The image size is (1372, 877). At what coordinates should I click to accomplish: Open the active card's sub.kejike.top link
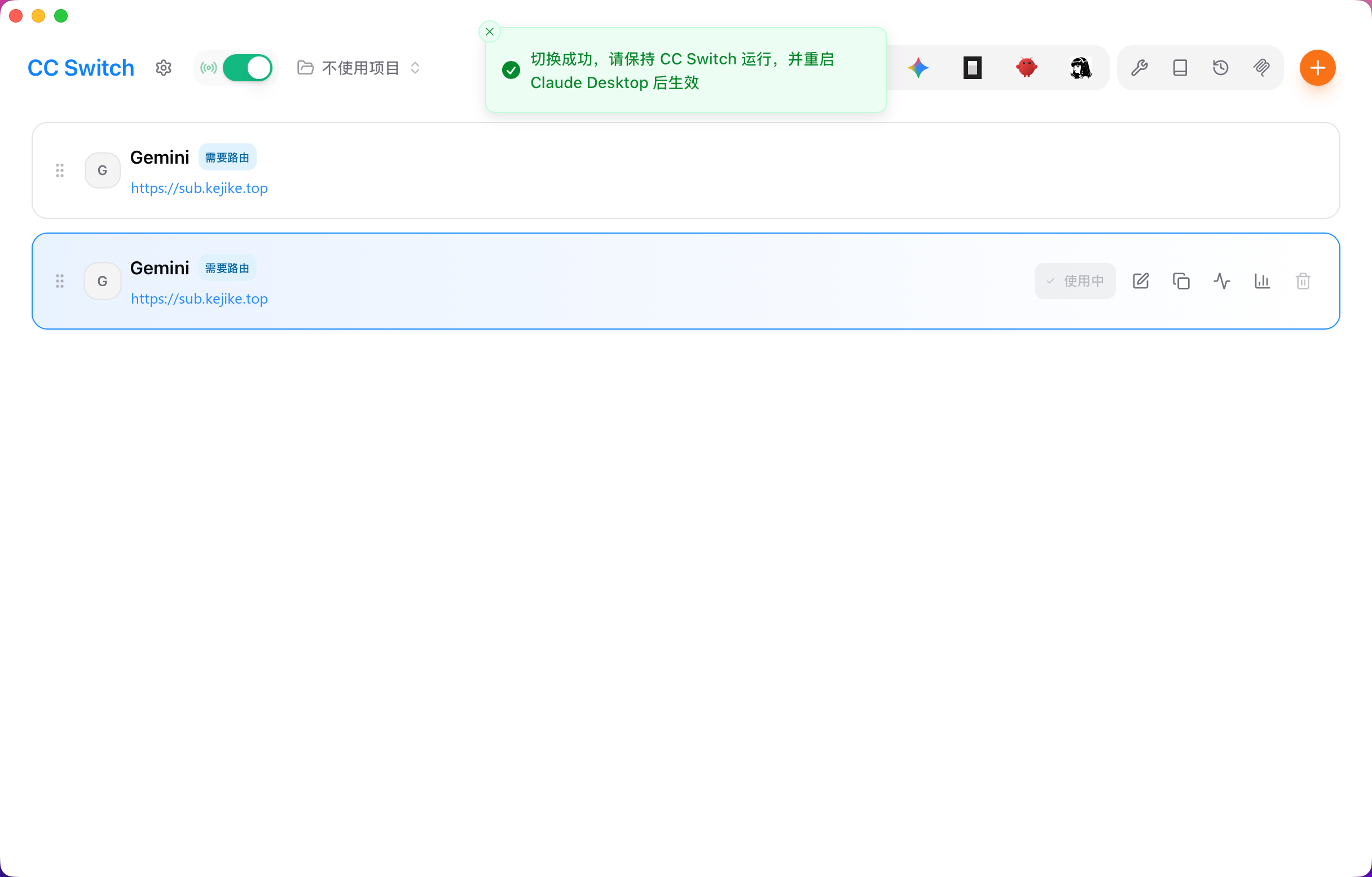pos(199,299)
